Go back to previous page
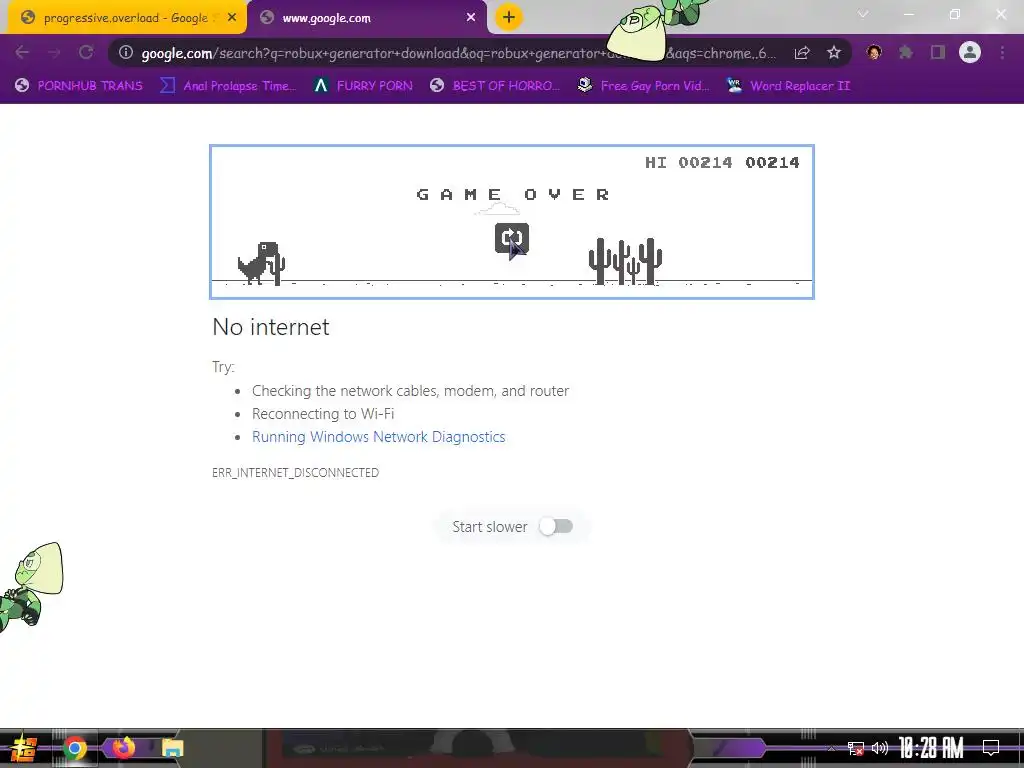Image resolution: width=1024 pixels, height=768 pixels. point(22,53)
